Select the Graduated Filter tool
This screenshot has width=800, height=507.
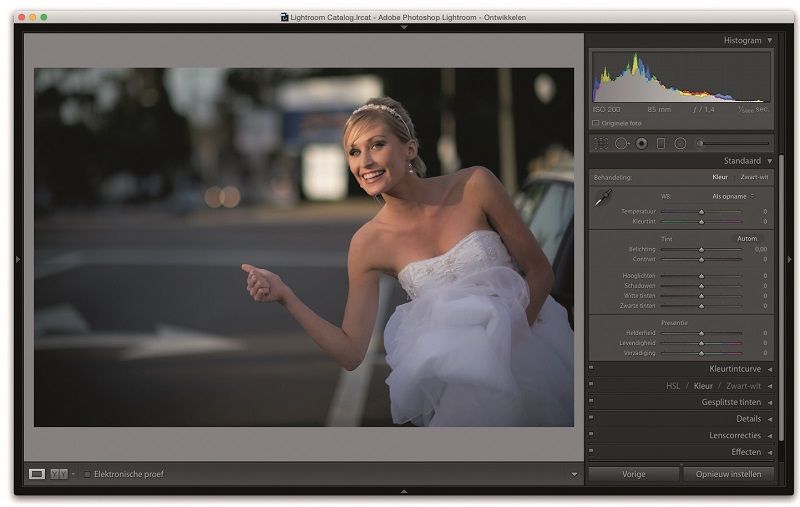point(661,144)
